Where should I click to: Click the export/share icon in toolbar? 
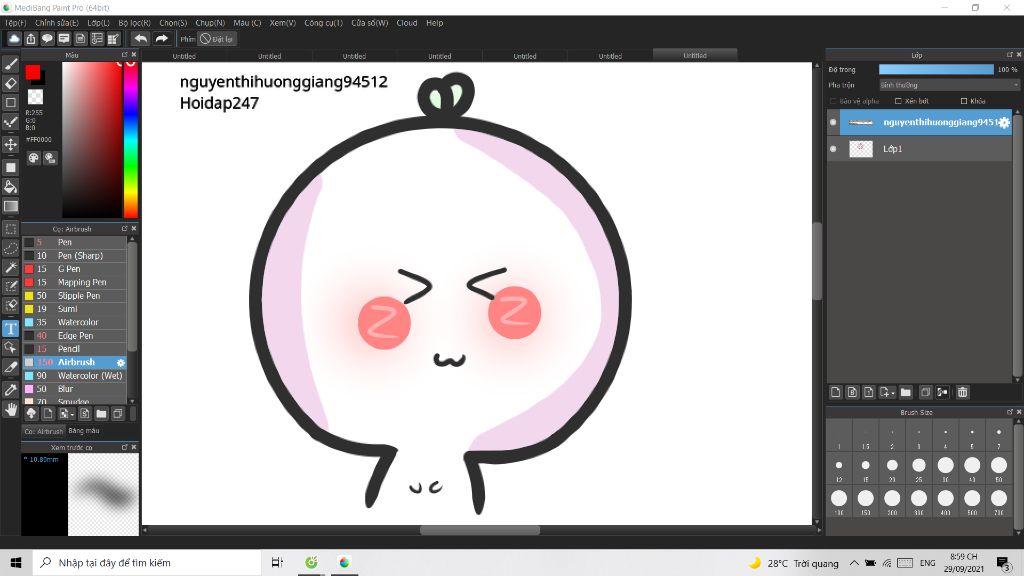31,39
